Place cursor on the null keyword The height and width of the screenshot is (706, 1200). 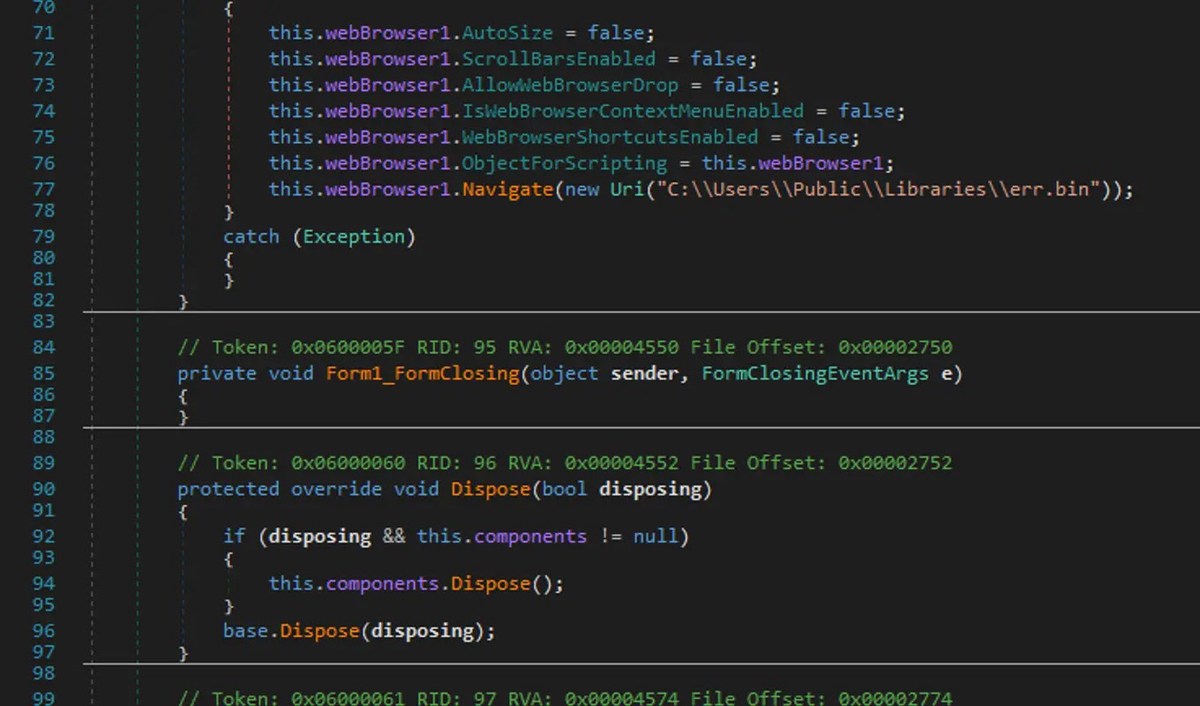click(655, 536)
